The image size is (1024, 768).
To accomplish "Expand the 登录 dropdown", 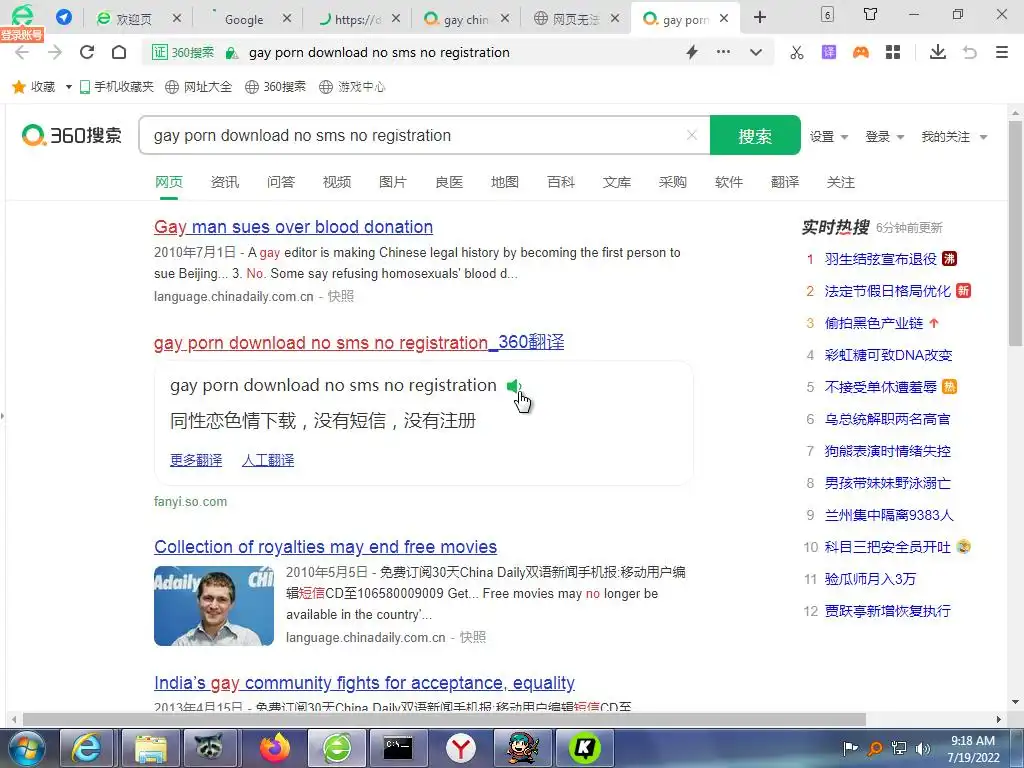I will (884, 136).
